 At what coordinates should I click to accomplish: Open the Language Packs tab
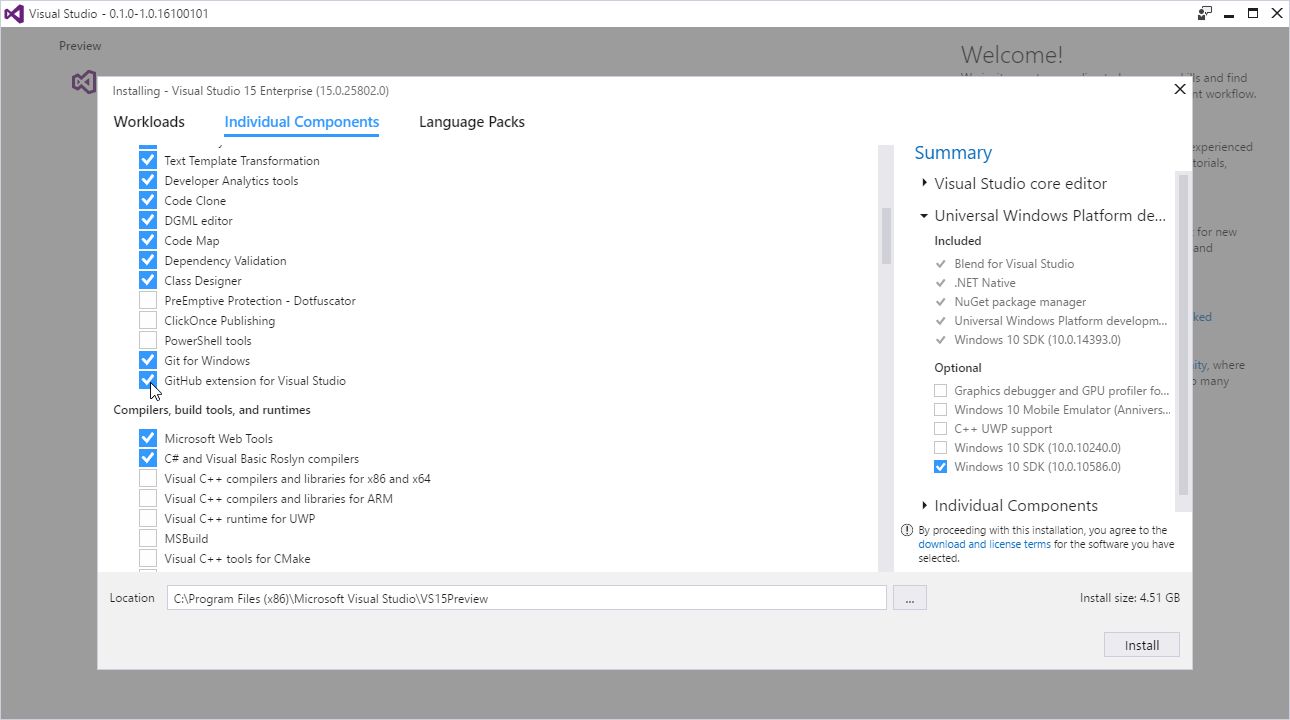click(x=471, y=122)
